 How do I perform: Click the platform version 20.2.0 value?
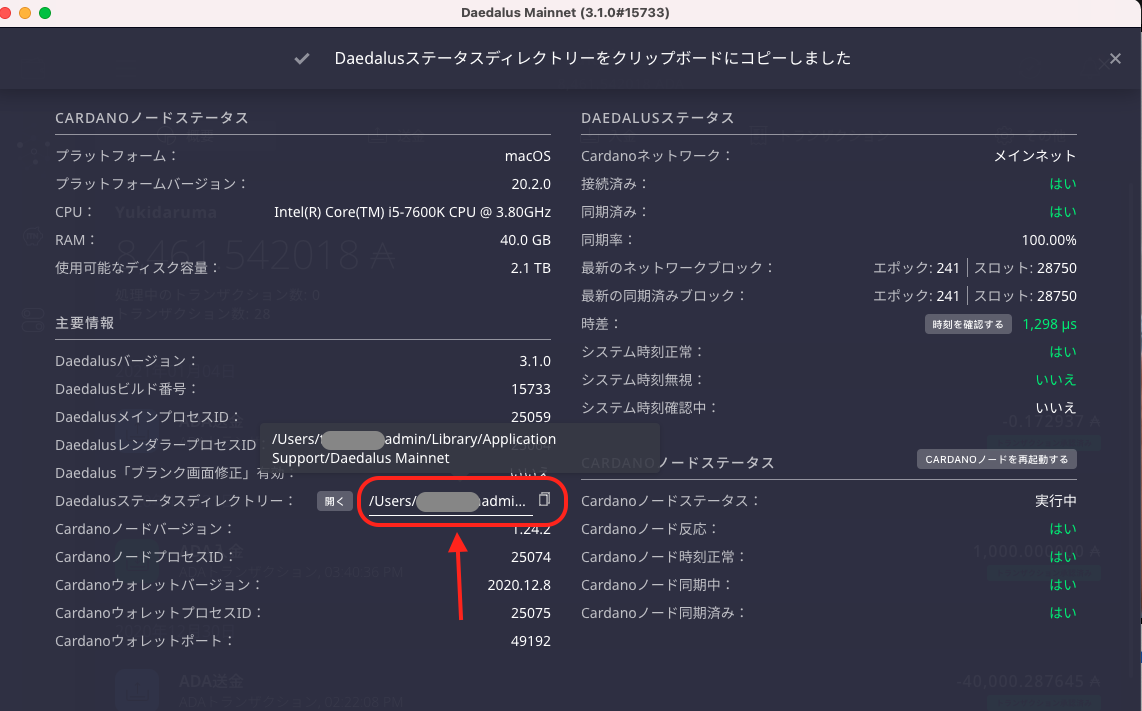click(x=531, y=184)
